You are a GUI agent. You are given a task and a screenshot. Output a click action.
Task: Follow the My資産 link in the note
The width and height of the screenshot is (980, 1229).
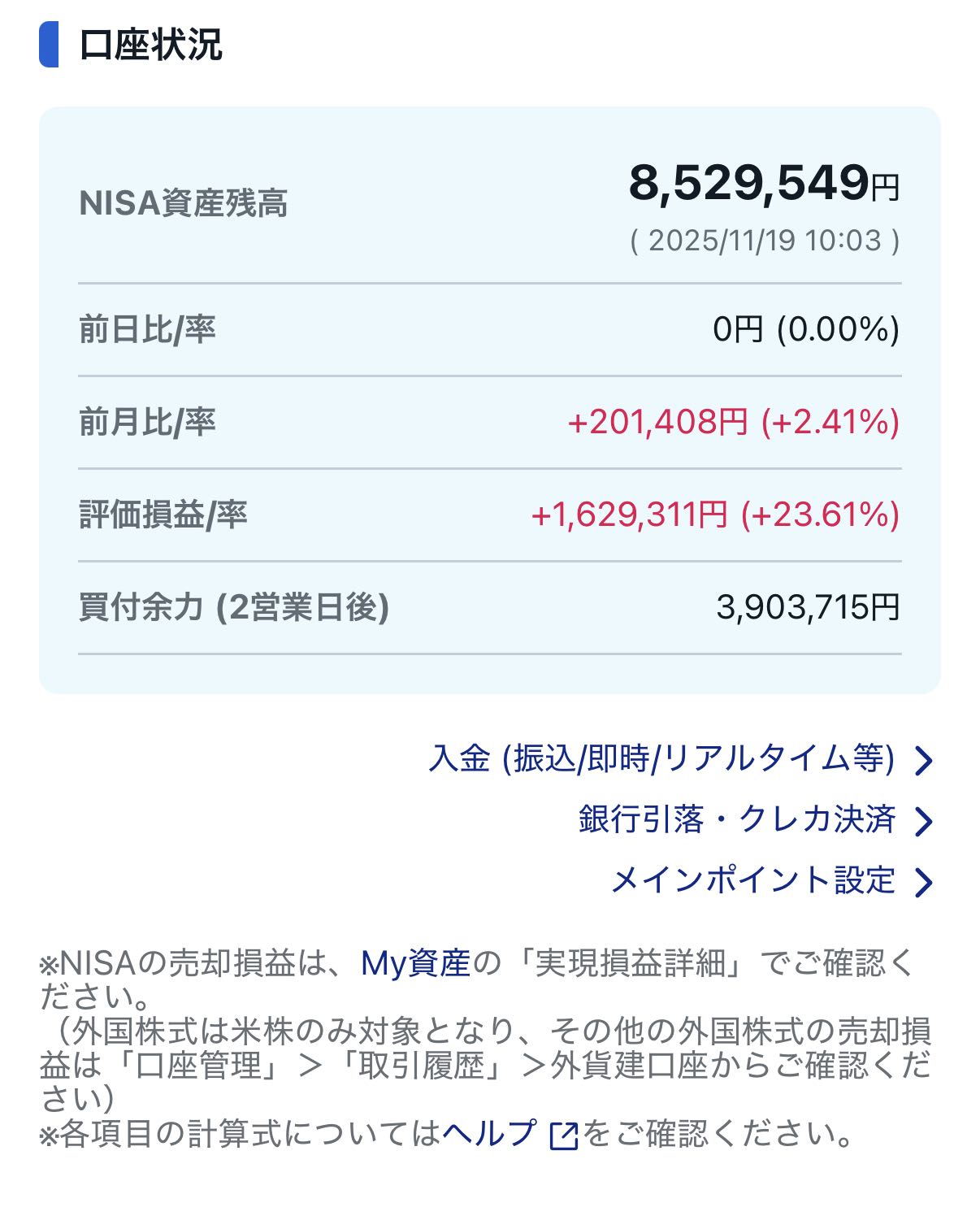(x=415, y=963)
